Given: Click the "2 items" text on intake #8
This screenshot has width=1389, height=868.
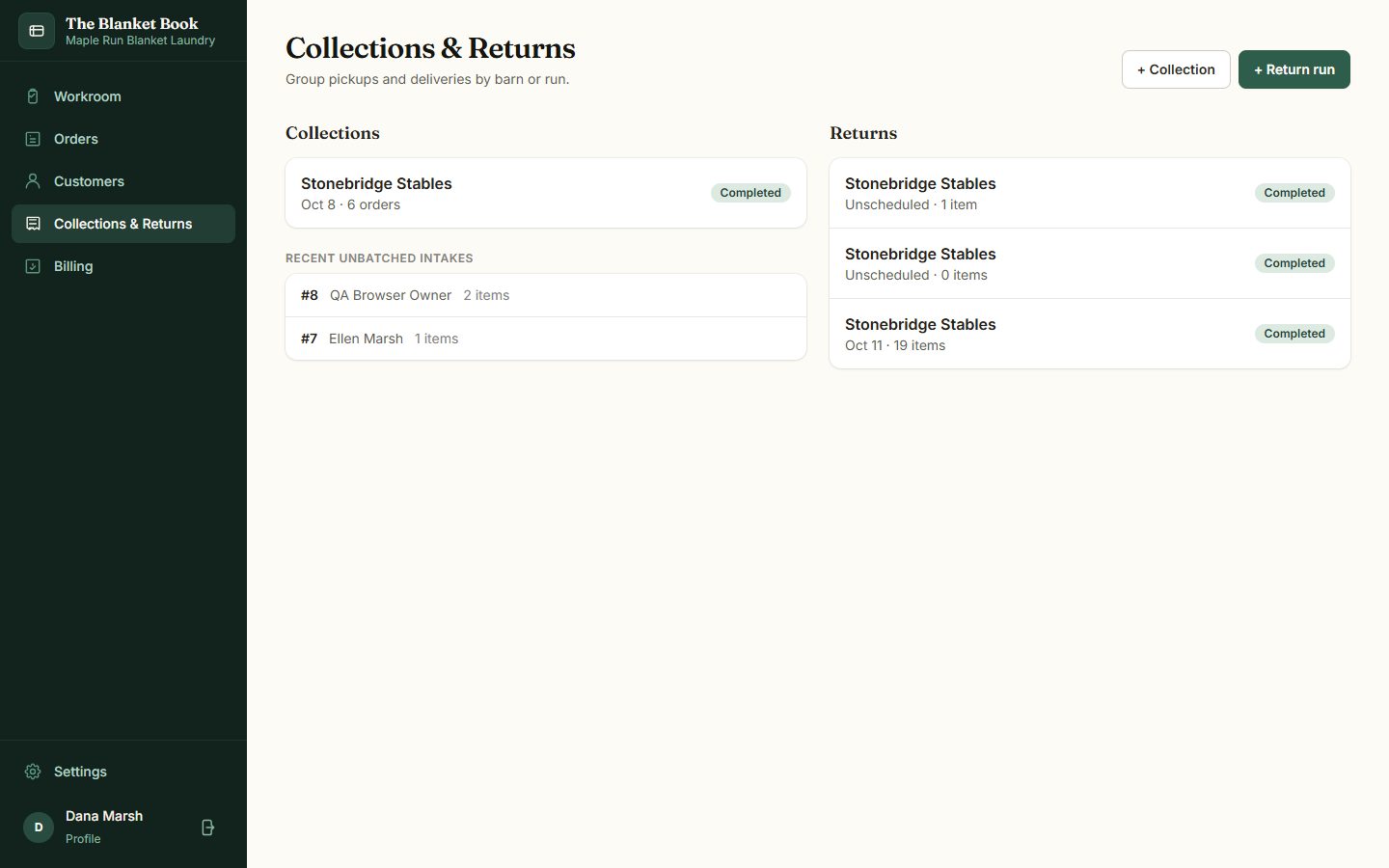Looking at the screenshot, I should pyautogui.click(x=486, y=295).
